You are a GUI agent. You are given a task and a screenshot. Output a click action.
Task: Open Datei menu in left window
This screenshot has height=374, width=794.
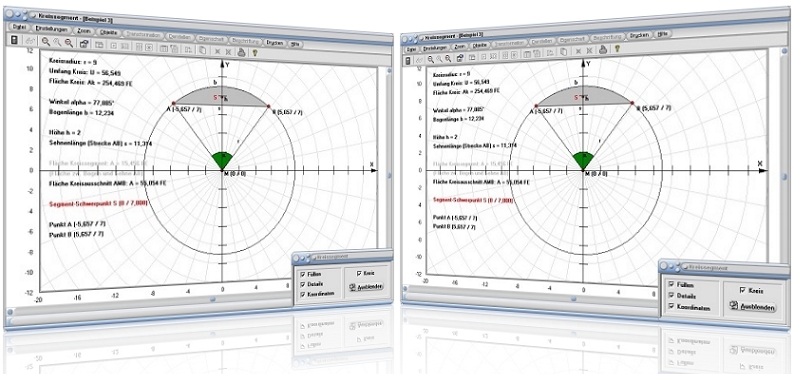(x=19, y=27)
